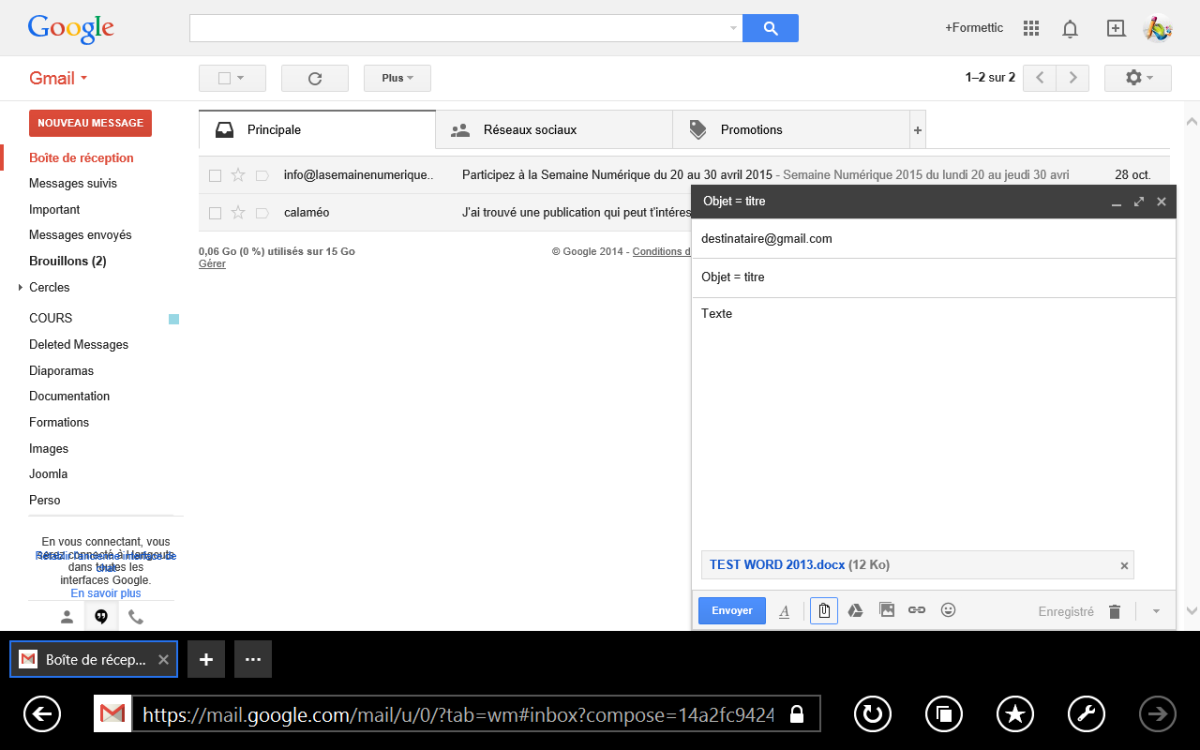Show the contacts person icon in chat
This screenshot has width=1200, height=750.
pos(67,617)
